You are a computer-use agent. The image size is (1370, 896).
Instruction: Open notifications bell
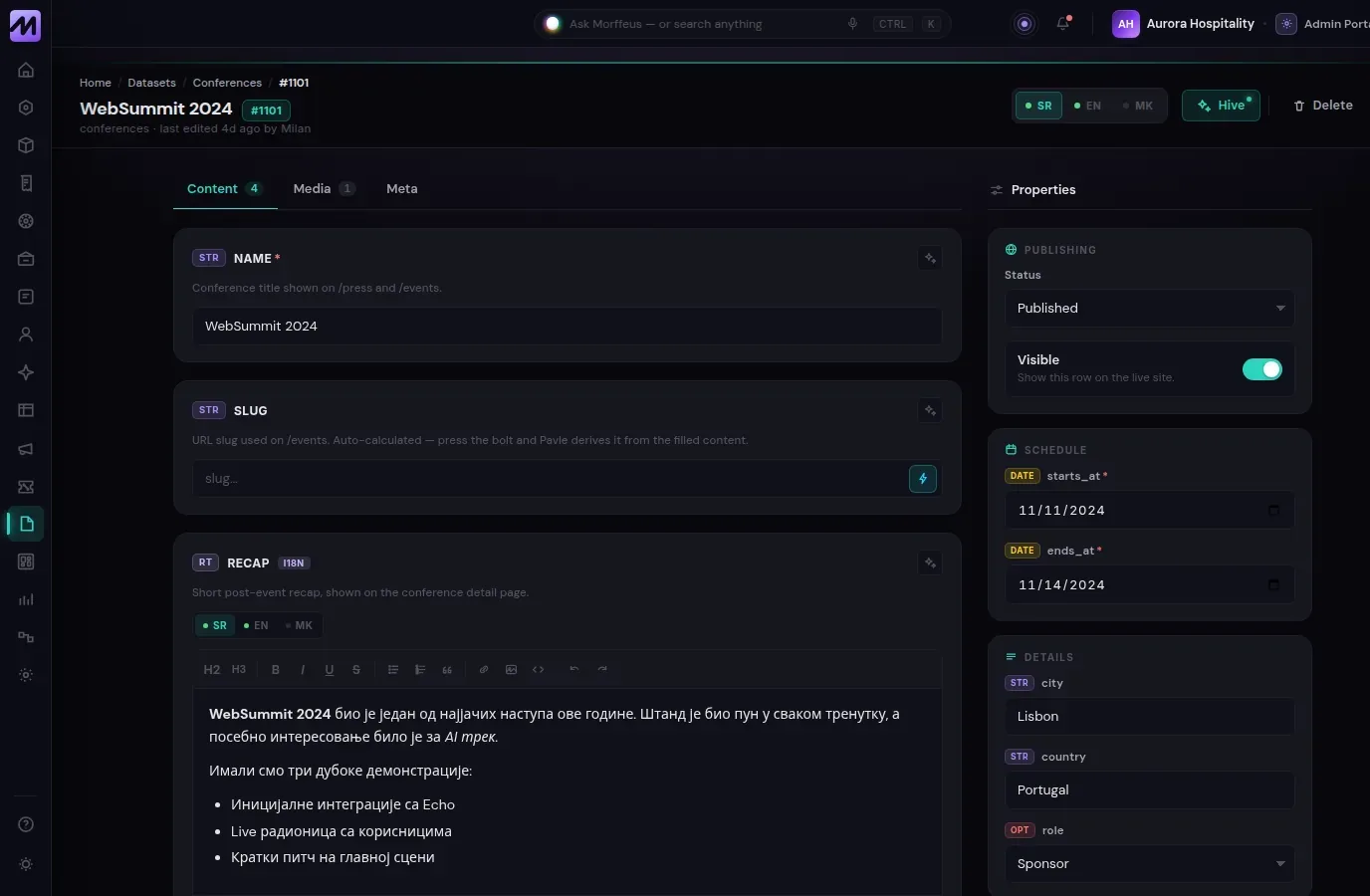point(1063,24)
